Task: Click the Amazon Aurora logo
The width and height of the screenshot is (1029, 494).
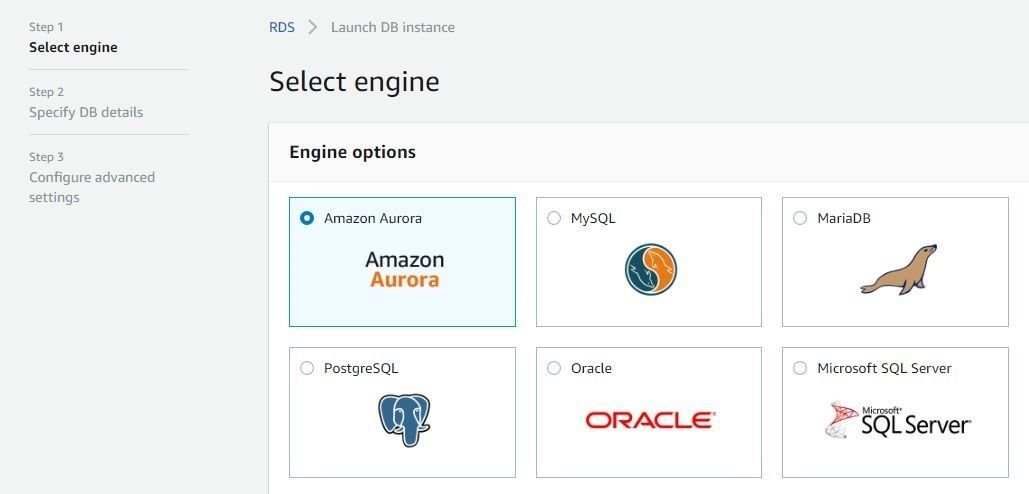Action: pyautogui.click(x=404, y=270)
